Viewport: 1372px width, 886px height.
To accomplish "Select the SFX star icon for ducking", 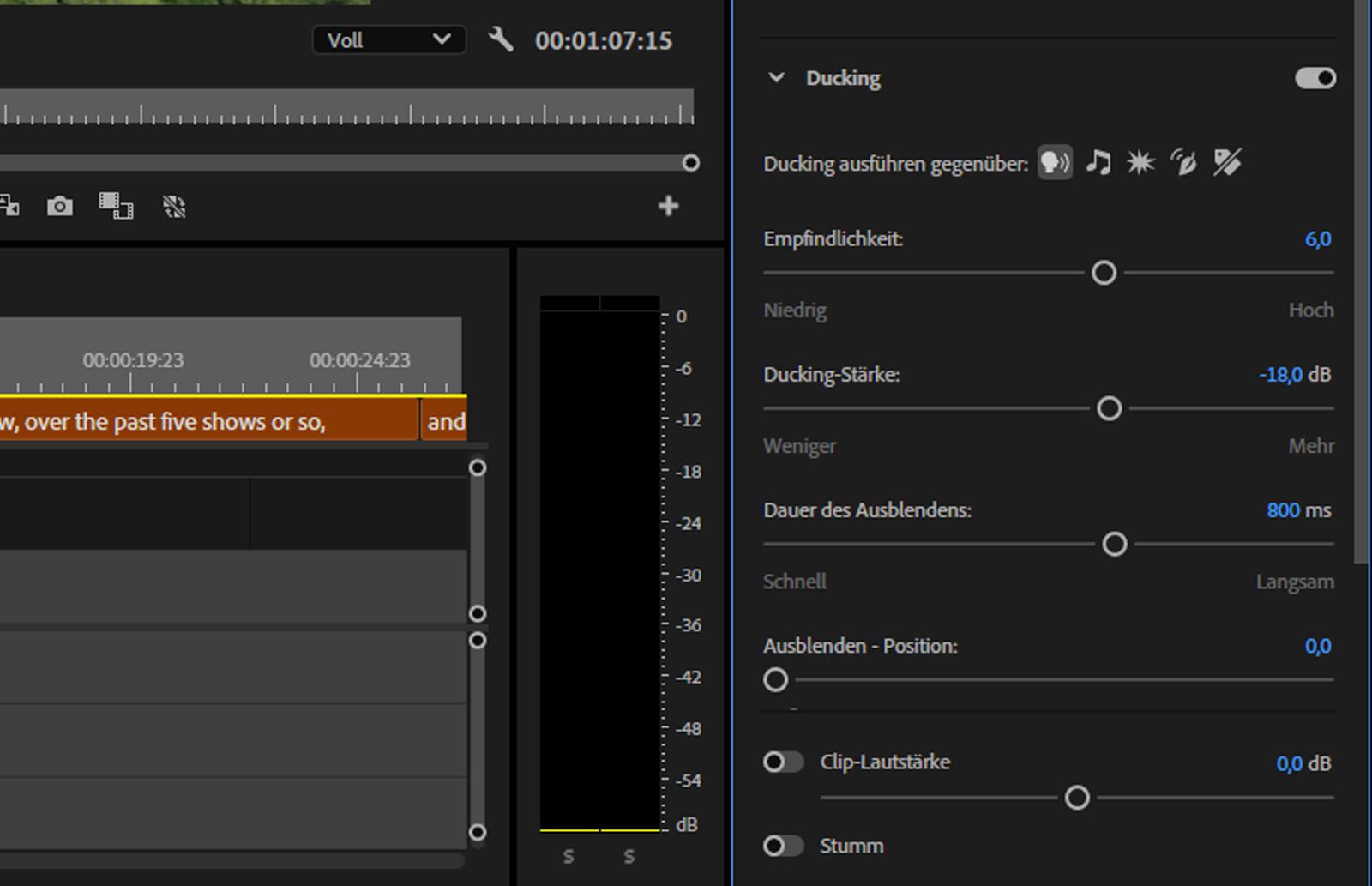I will [x=1140, y=161].
